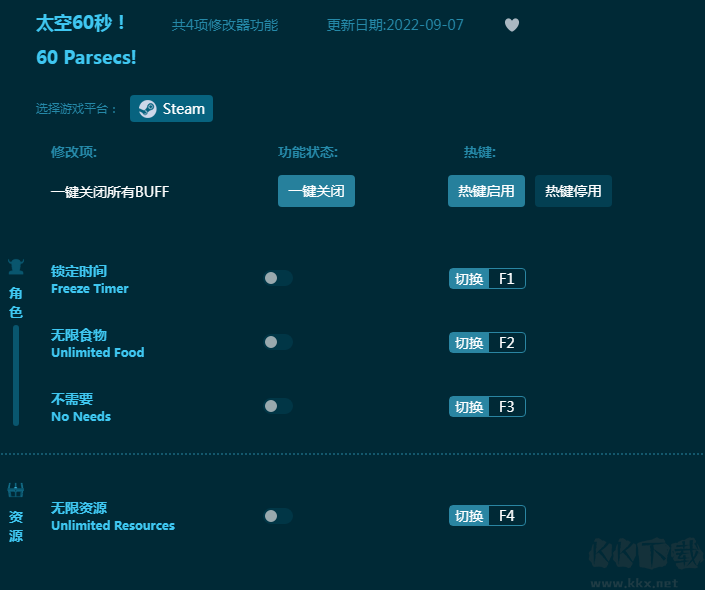Select the 角色 sidebar category label
Screen dimensions: 705x590
pyautogui.click(x=16, y=303)
